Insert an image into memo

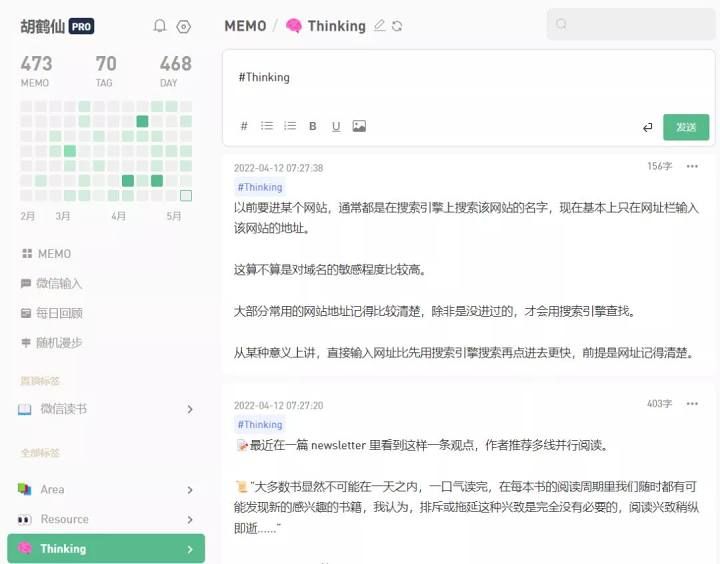[359, 126]
